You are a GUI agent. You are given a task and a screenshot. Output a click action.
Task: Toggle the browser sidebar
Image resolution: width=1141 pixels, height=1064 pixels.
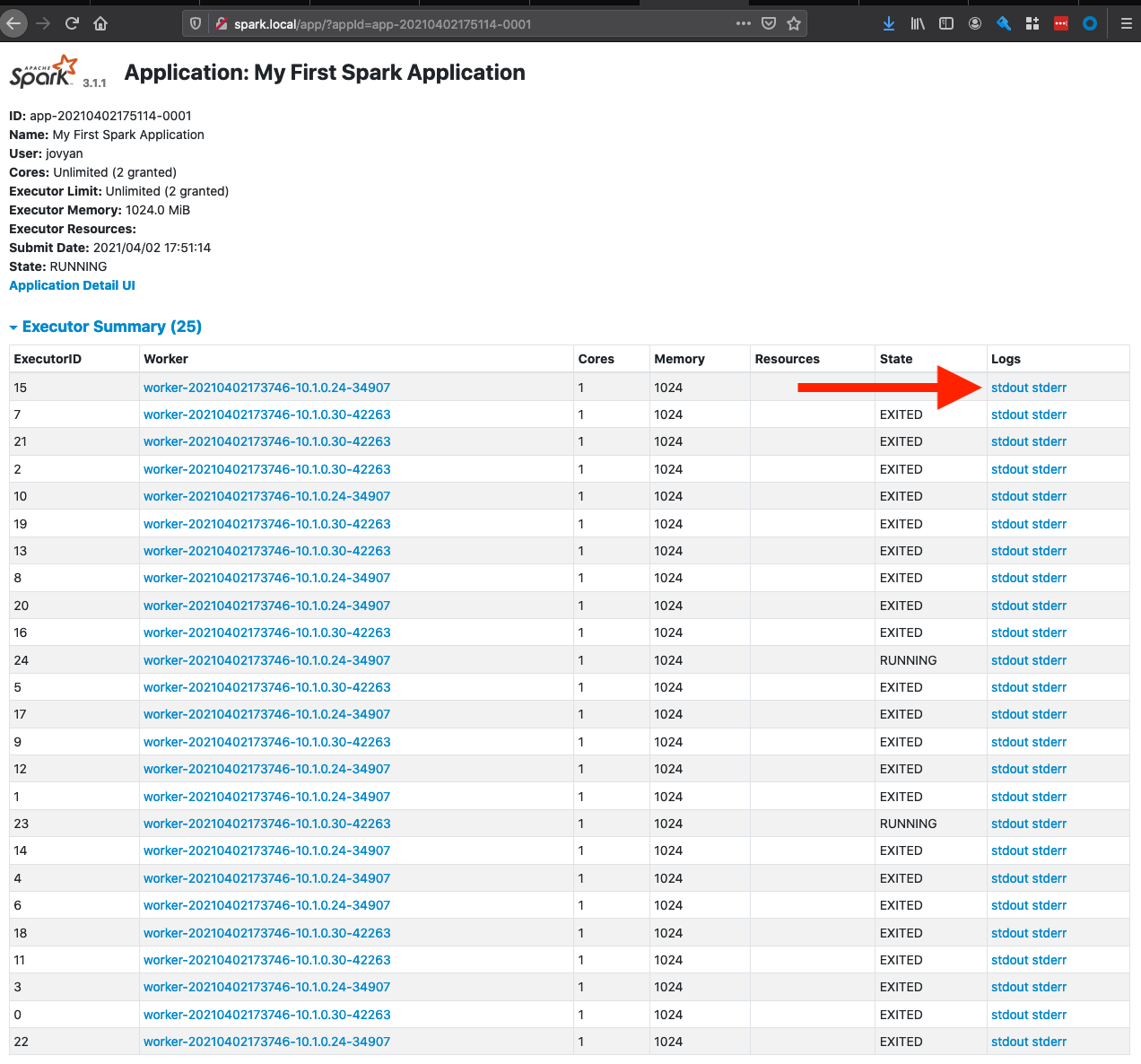[945, 23]
